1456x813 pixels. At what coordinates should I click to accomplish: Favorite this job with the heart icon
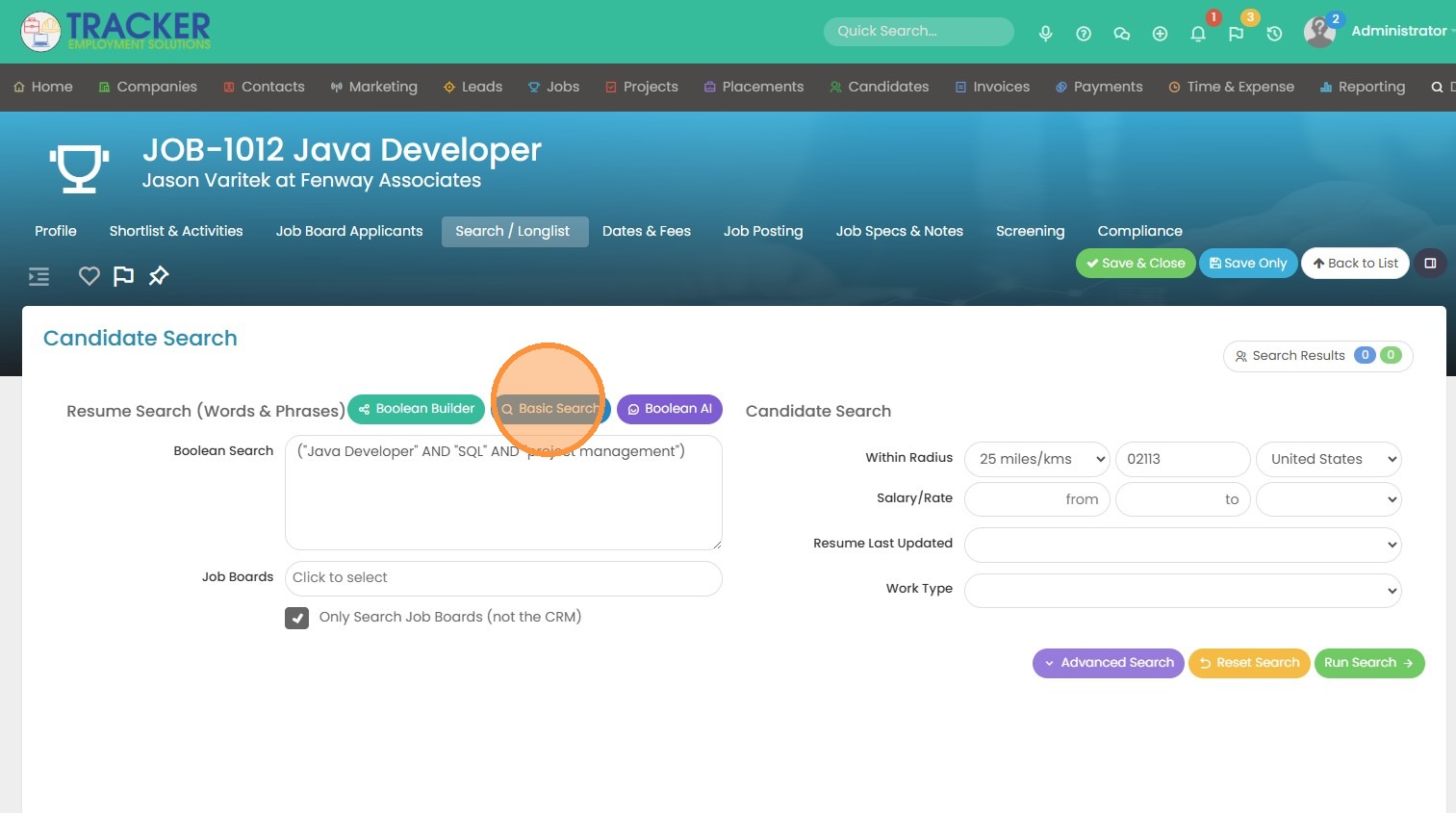pos(89,276)
